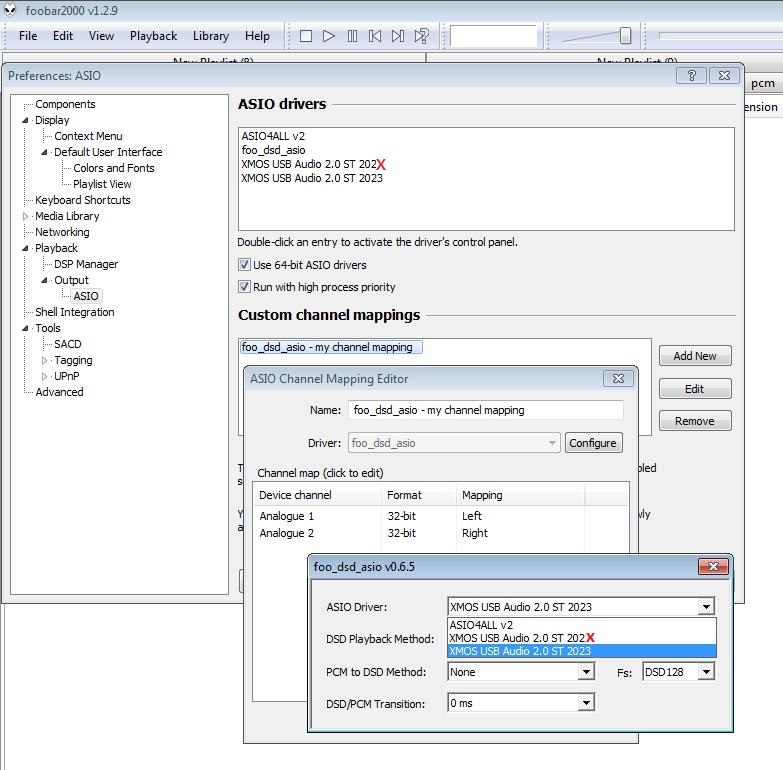
Task: Click the Remove button
Action: point(695,421)
